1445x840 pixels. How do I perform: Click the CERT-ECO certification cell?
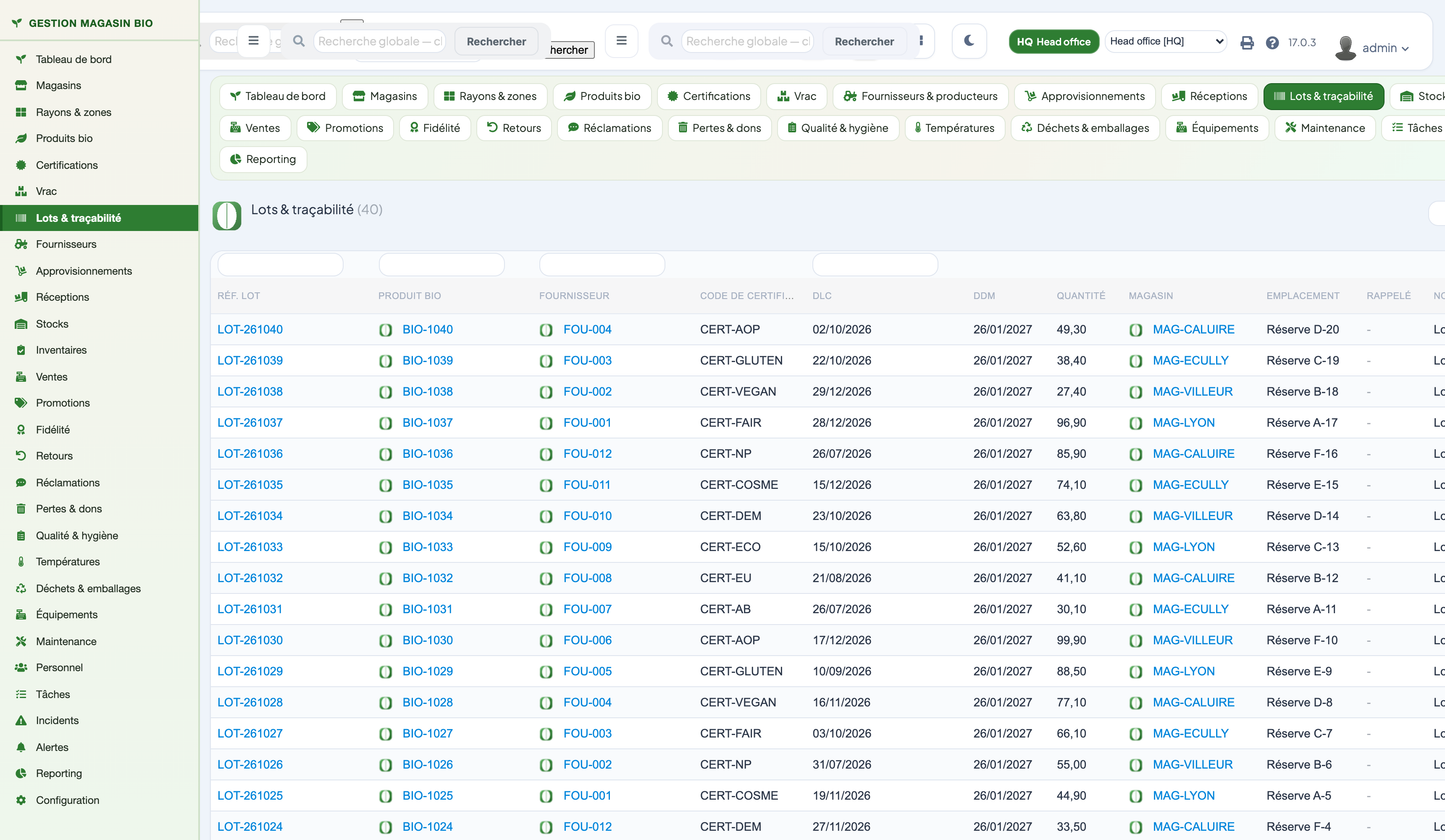click(x=731, y=547)
